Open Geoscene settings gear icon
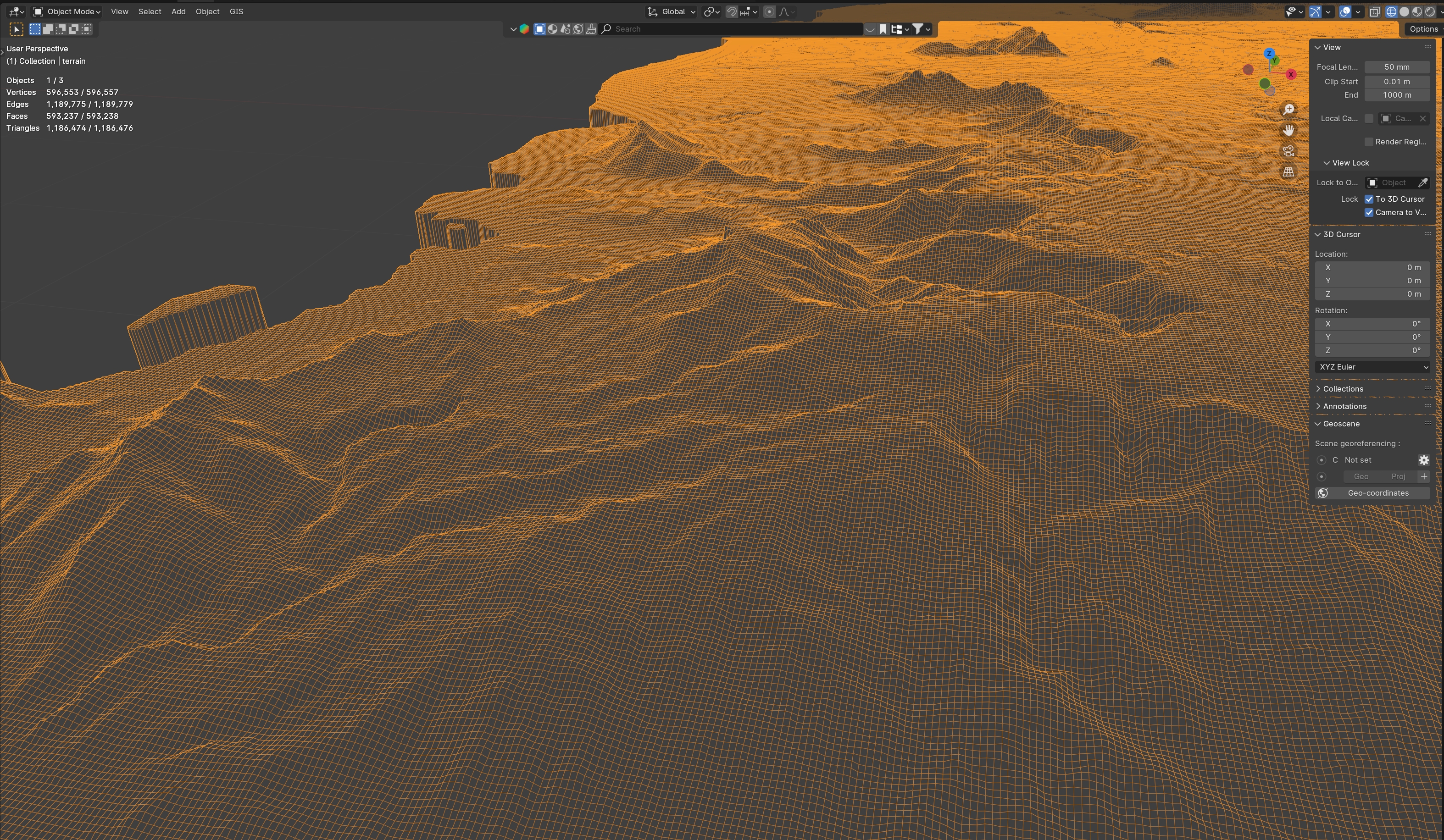Screen dimensions: 1444x840 click(1423, 460)
